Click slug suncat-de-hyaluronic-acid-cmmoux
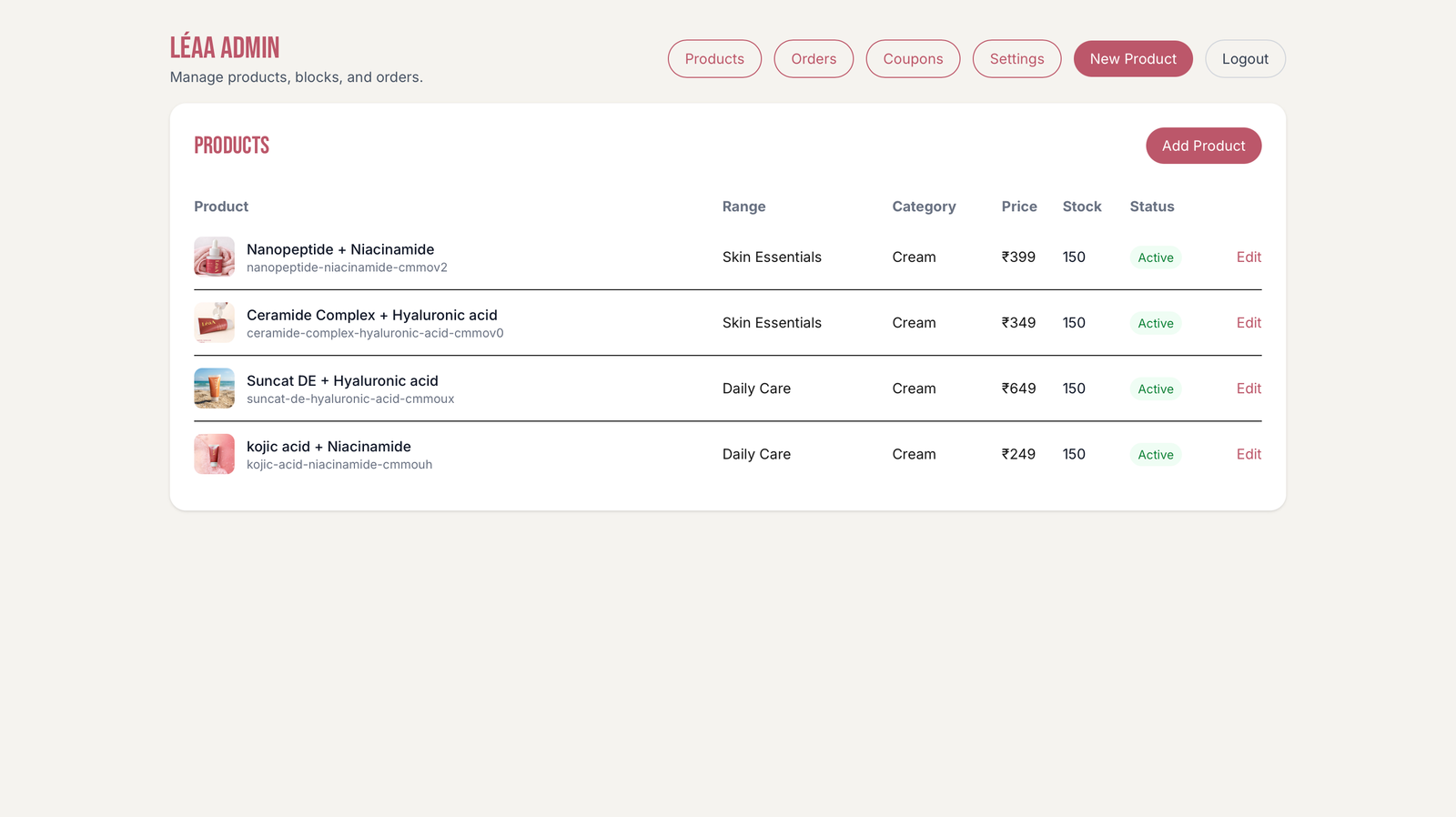Screen dimensions: 1456x817 tap(350, 398)
